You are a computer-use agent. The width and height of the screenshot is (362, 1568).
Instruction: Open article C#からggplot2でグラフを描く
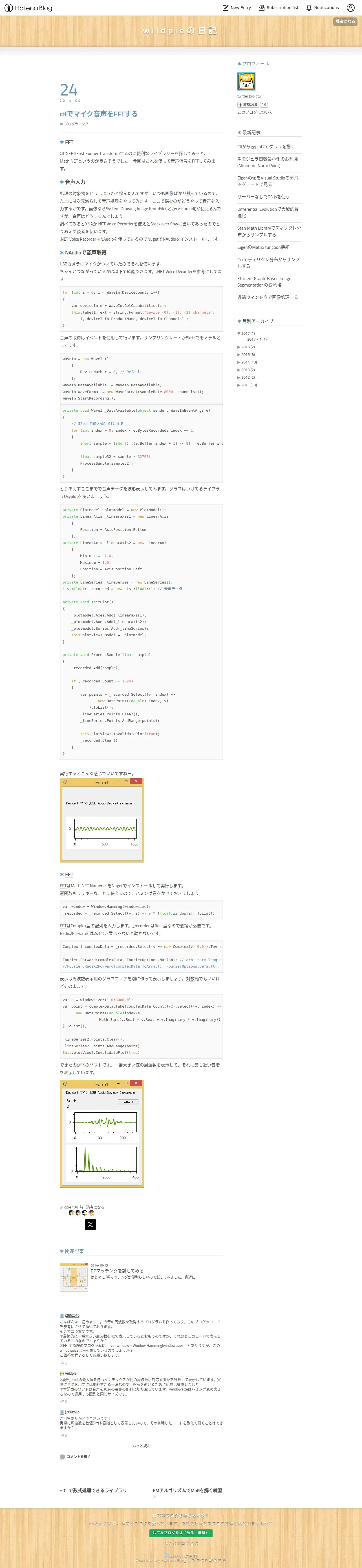click(x=266, y=147)
